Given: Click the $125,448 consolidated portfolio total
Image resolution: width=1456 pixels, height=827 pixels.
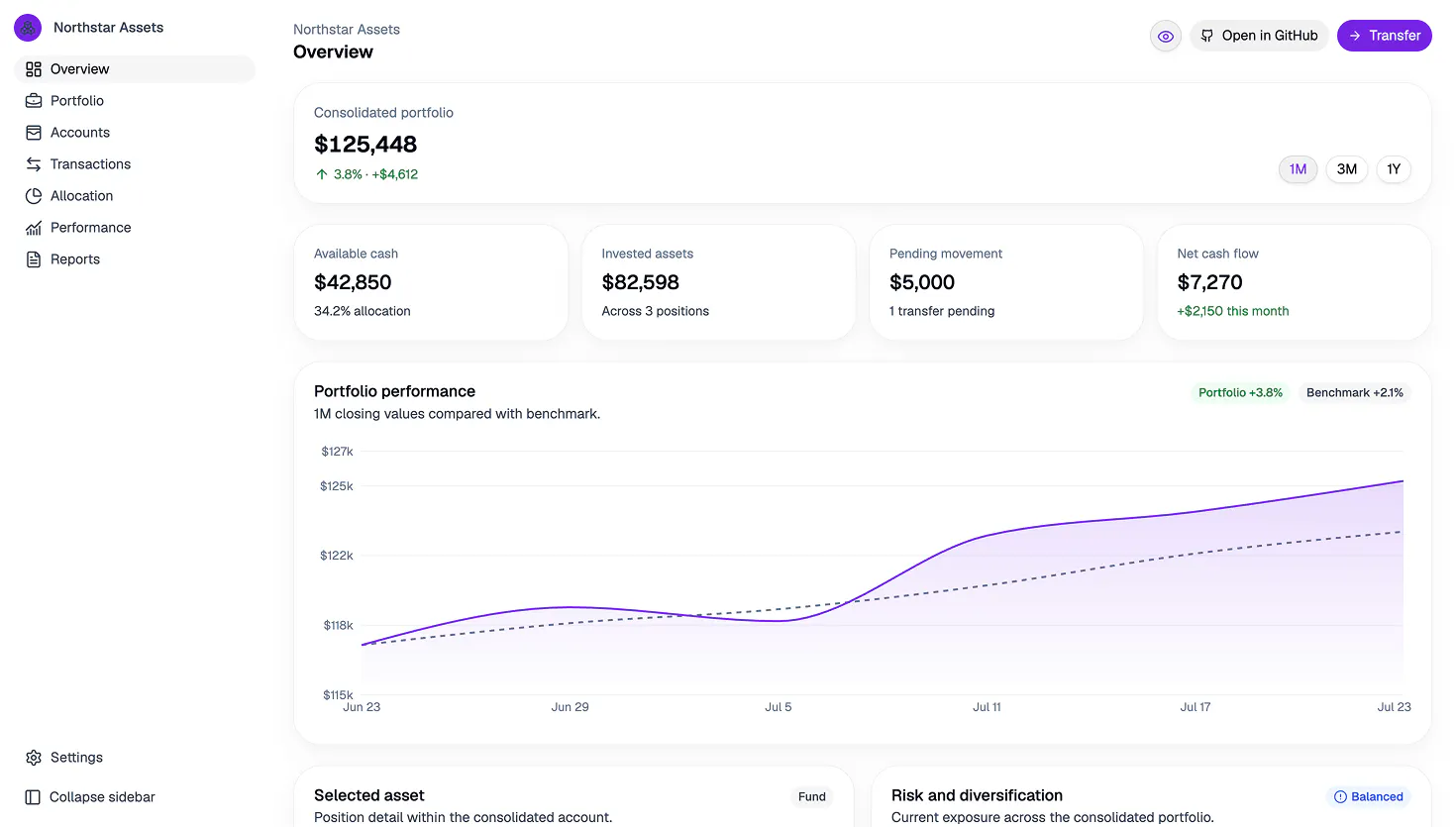Looking at the screenshot, I should pyautogui.click(x=365, y=145).
